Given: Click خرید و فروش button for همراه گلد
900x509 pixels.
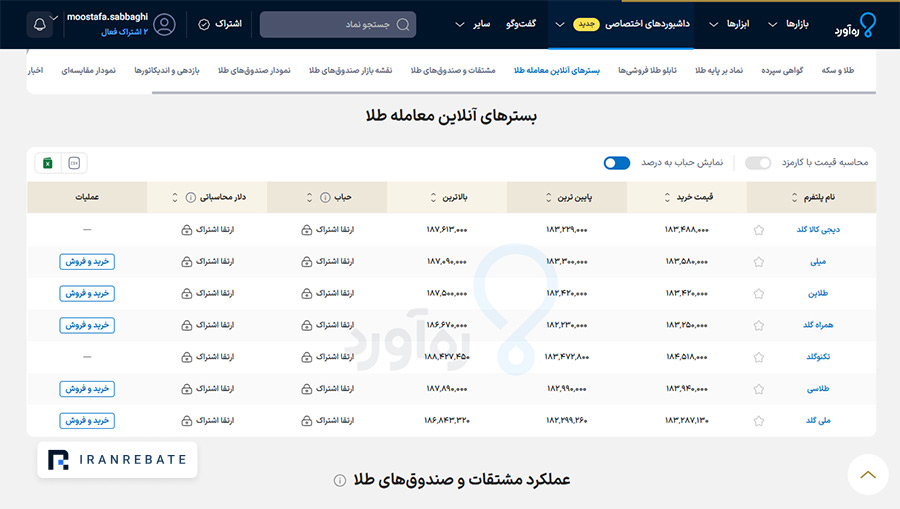Looking at the screenshot, I should [x=87, y=325].
